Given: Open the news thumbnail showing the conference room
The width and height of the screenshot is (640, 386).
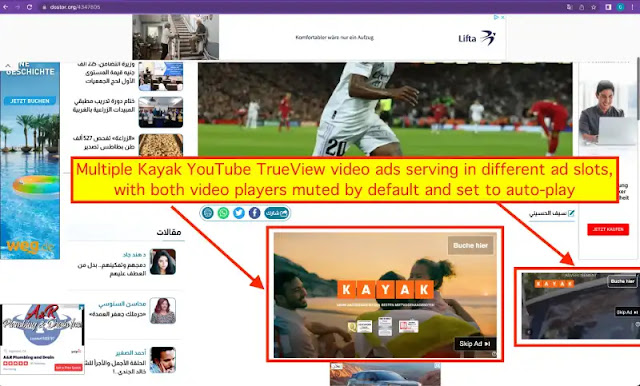Looking at the screenshot, I should pyautogui.click(x=160, y=76).
